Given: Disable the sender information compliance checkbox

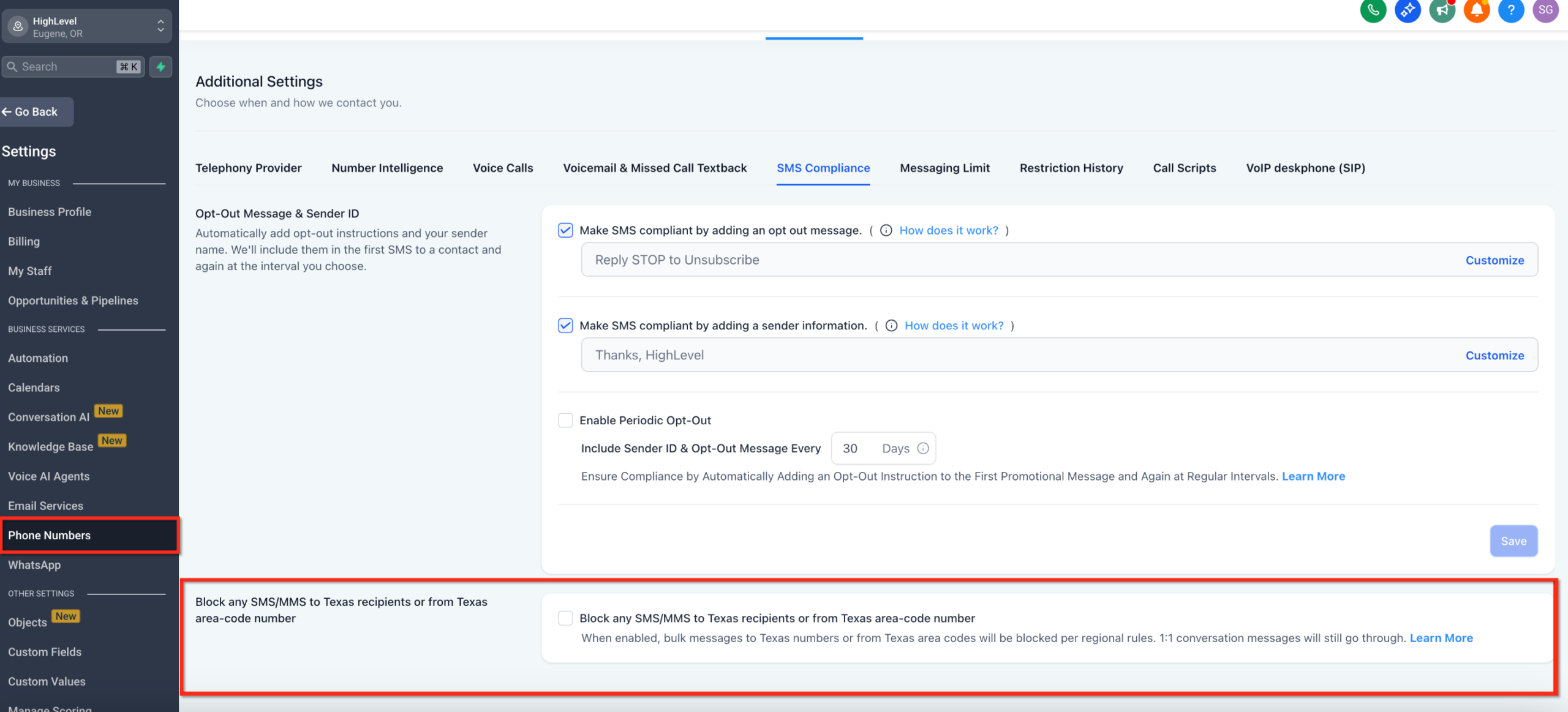Looking at the screenshot, I should coord(565,326).
